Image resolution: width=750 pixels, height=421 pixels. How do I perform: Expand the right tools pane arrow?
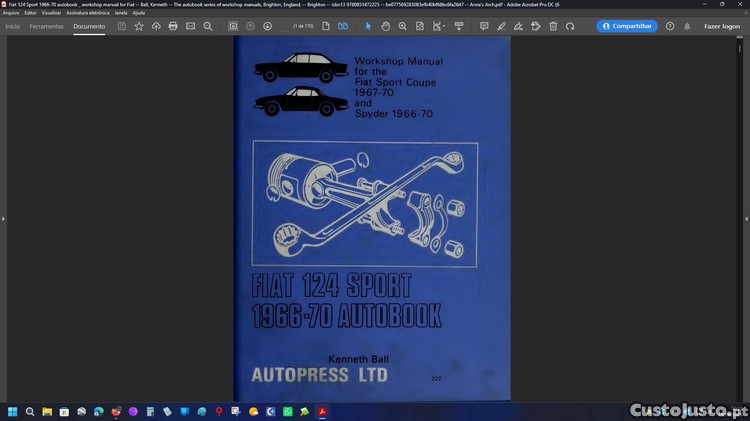click(x=746, y=219)
